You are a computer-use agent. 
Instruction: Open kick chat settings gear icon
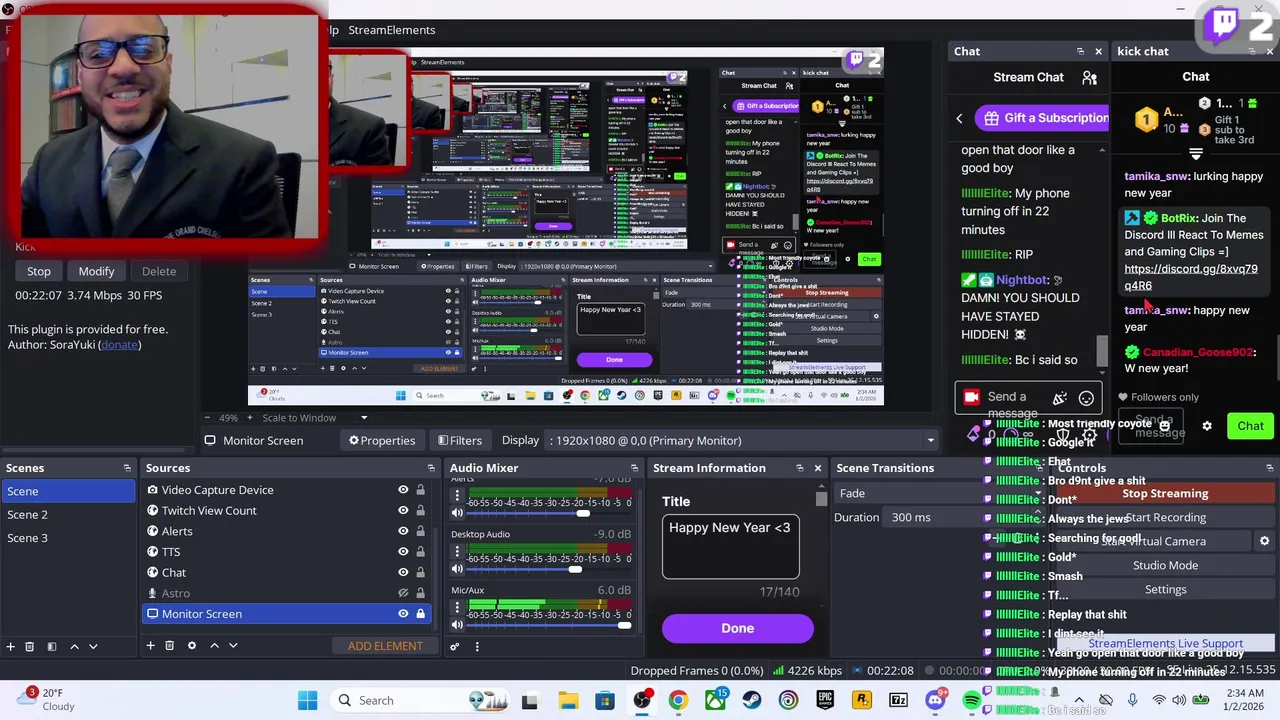[x=1207, y=426]
